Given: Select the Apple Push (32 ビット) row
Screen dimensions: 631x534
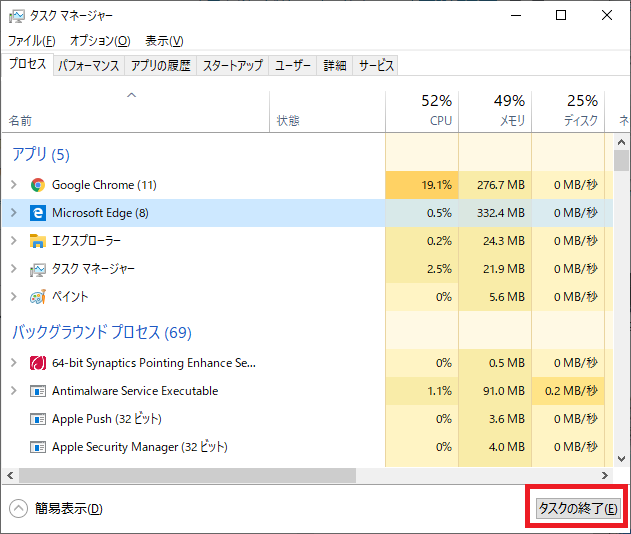Looking at the screenshot, I should coord(107,419).
